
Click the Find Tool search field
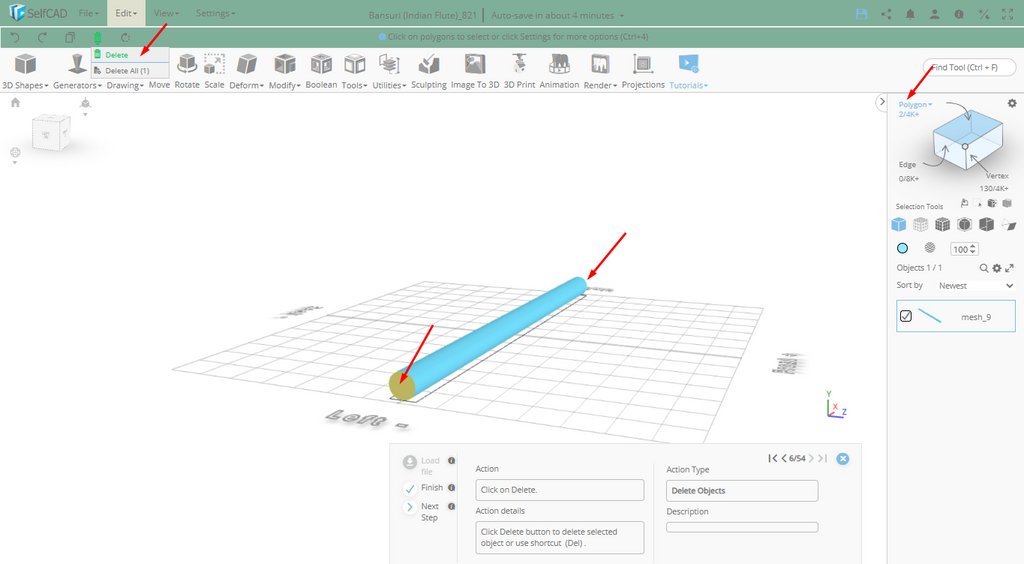968,67
